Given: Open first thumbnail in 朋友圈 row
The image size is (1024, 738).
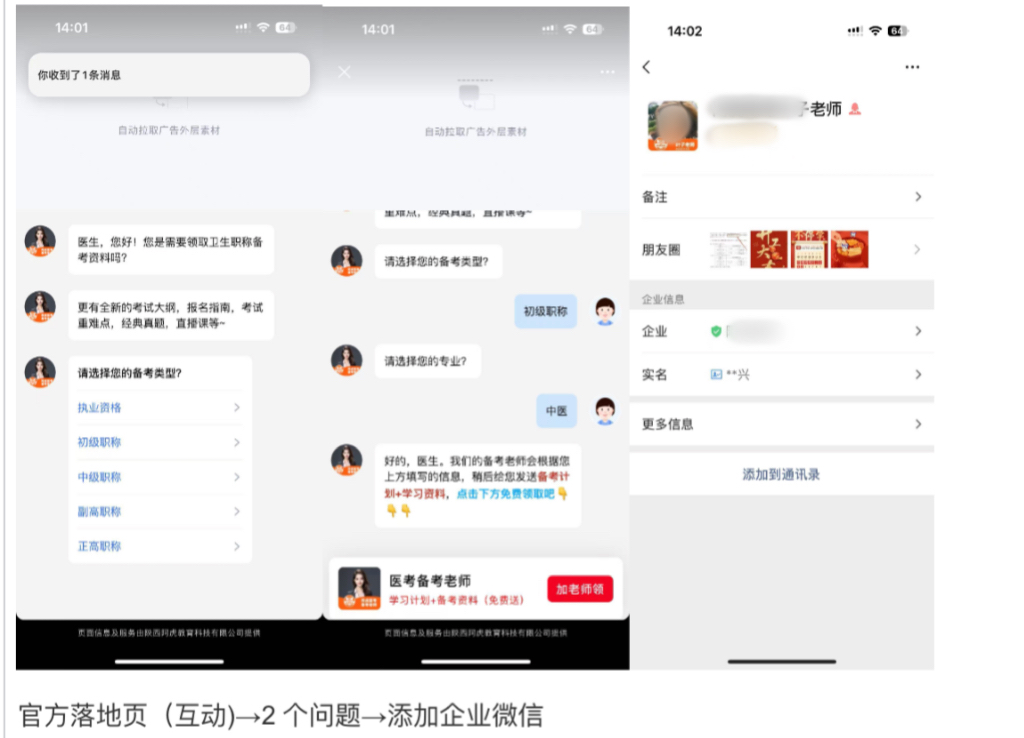Looking at the screenshot, I should tap(728, 250).
